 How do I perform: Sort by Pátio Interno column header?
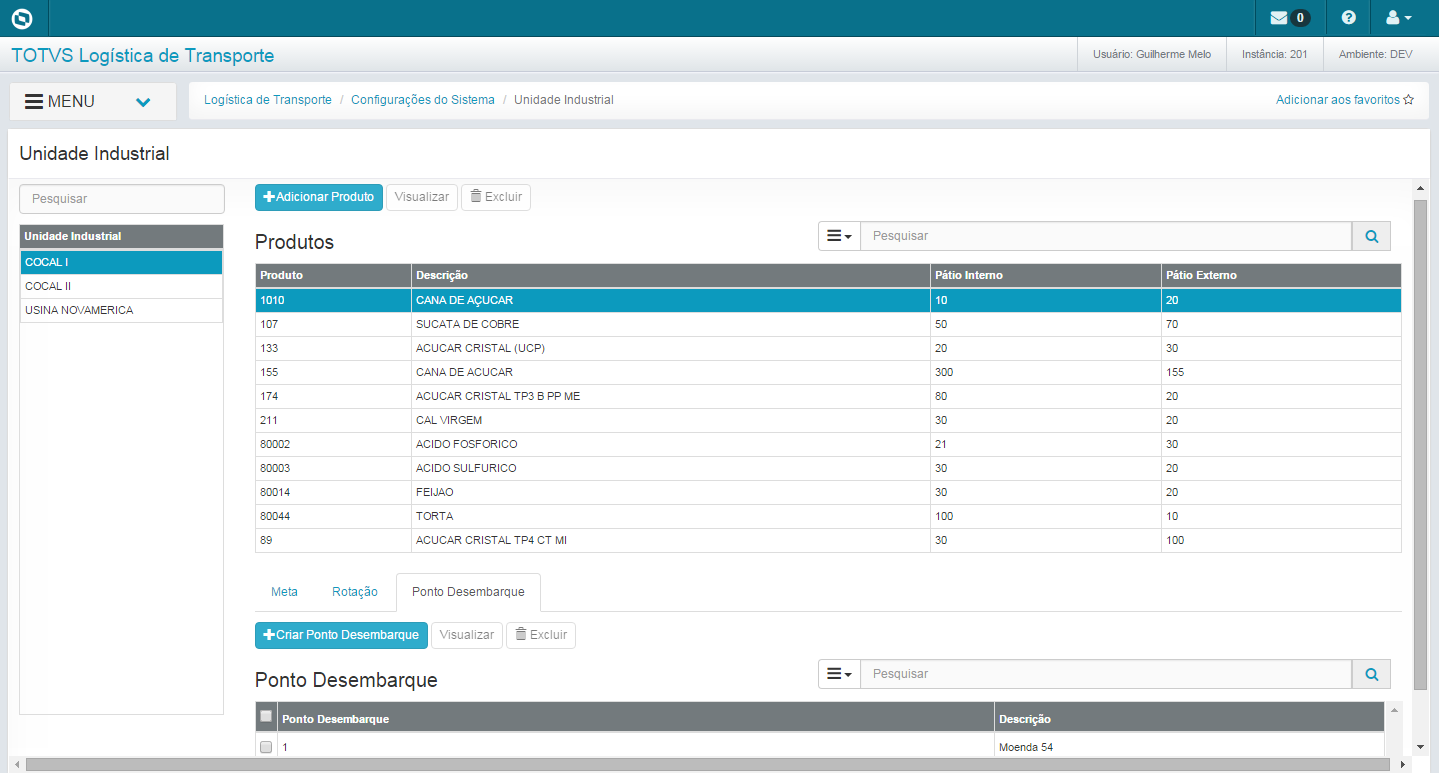click(1046, 275)
